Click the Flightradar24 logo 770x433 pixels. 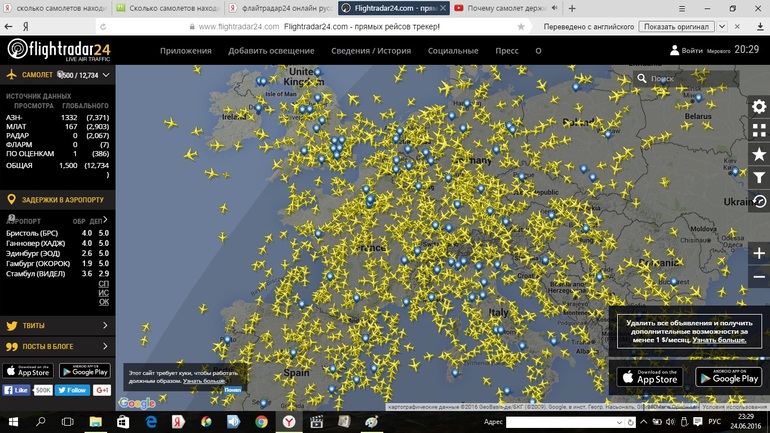(58, 49)
